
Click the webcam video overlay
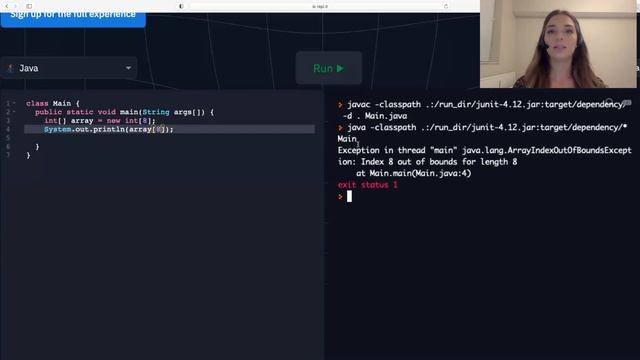558,44
